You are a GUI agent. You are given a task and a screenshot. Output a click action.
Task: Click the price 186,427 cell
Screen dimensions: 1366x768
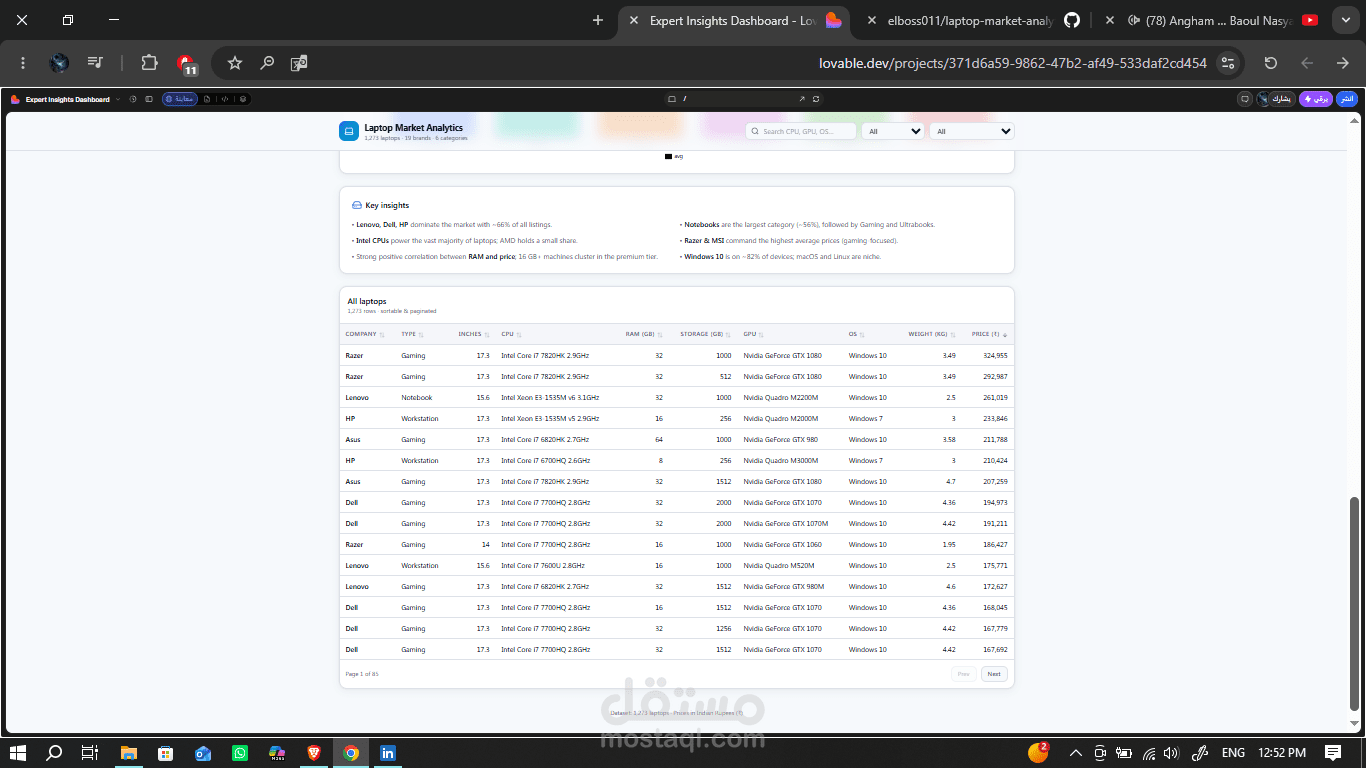pos(995,545)
